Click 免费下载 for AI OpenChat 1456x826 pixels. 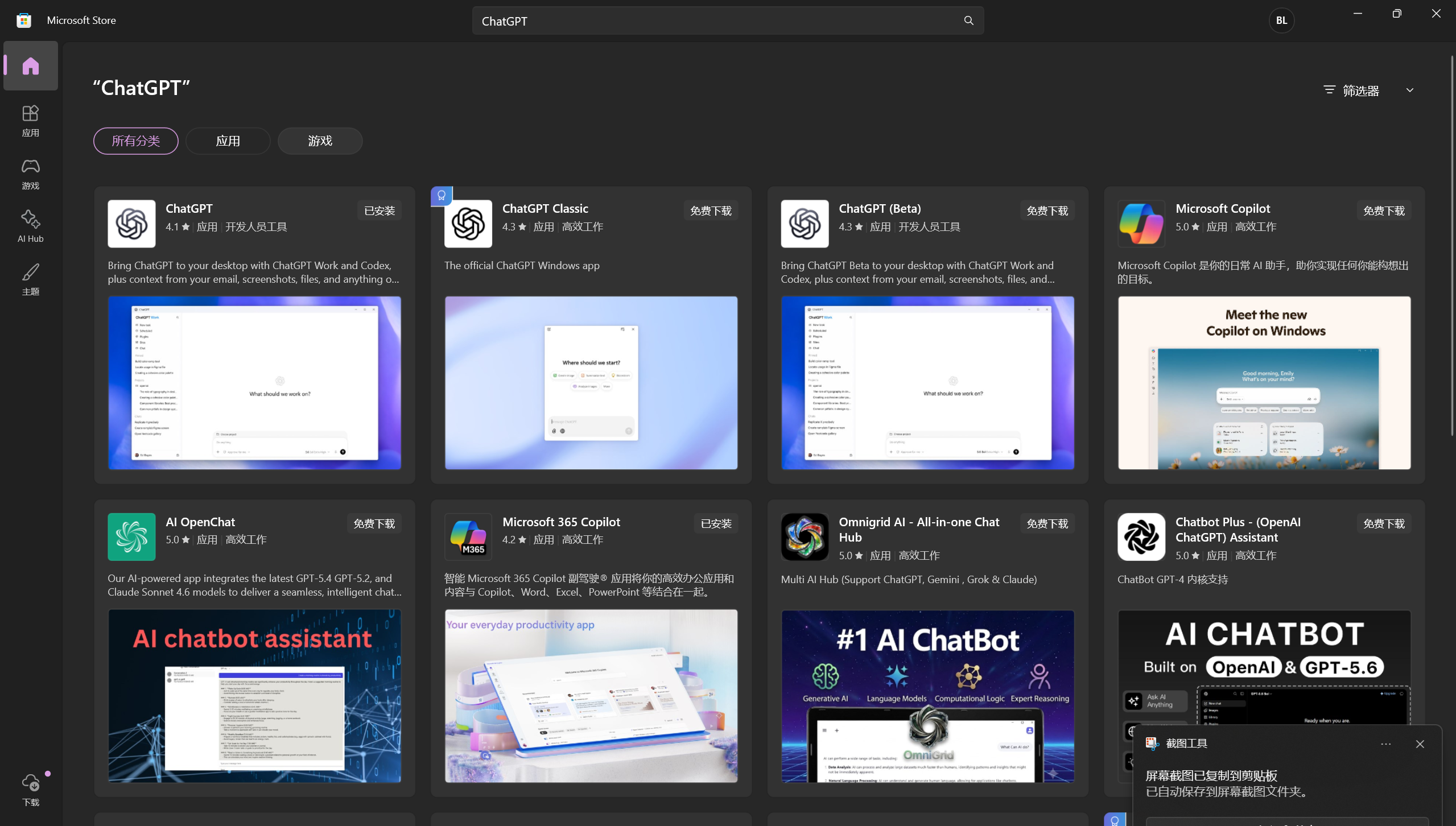(x=374, y=523)
